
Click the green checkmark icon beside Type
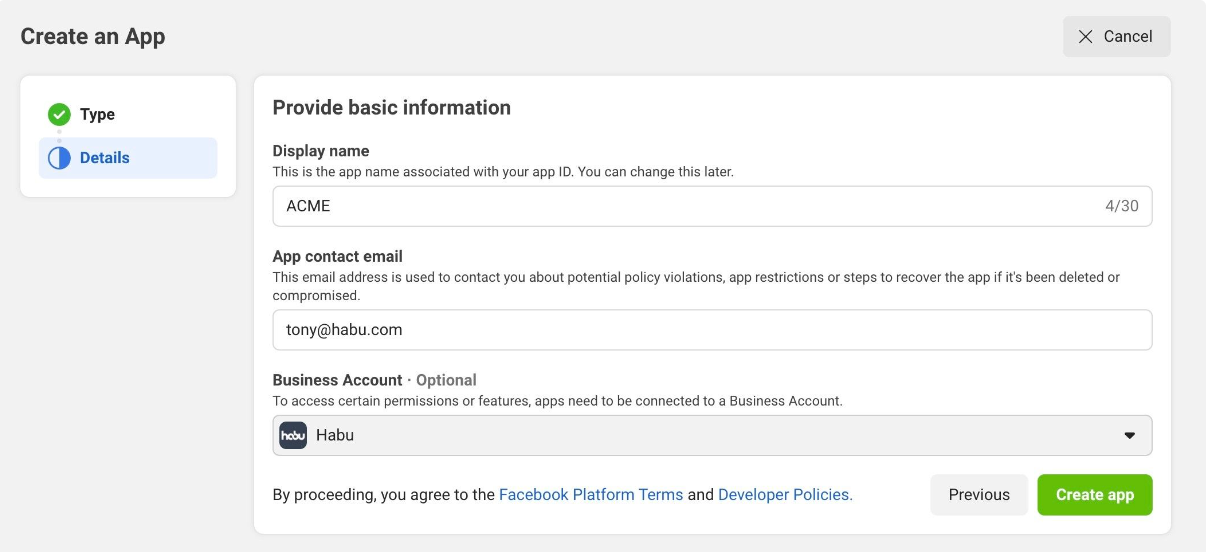(x=59, y=114)
